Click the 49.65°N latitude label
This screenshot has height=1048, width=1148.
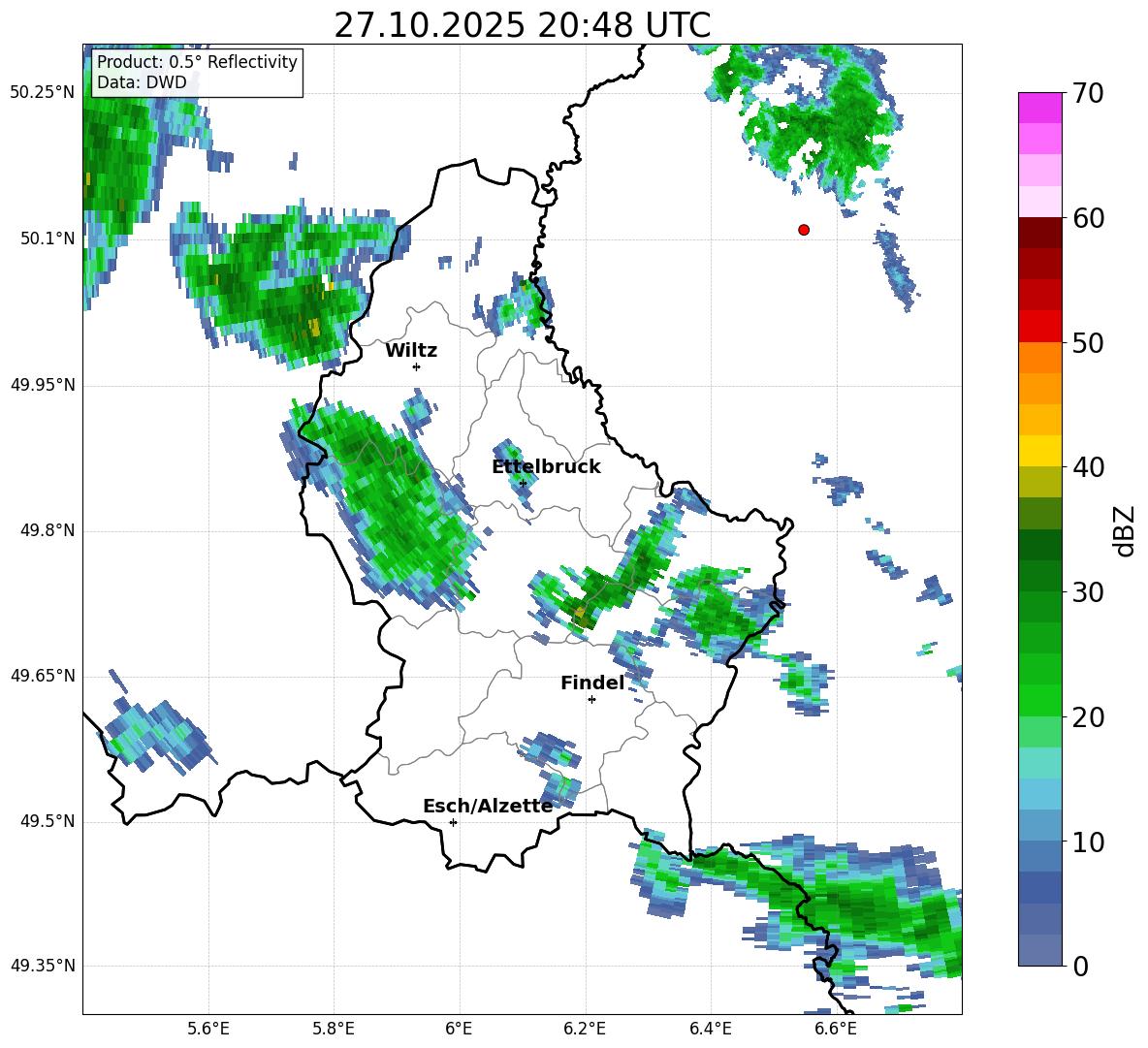(43, 676)
